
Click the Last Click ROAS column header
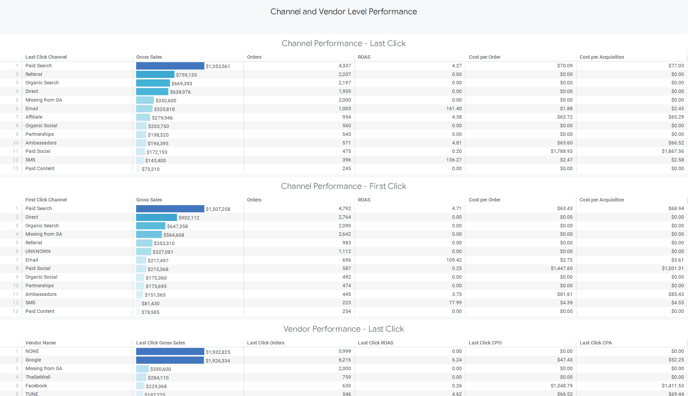click(376, 343)
